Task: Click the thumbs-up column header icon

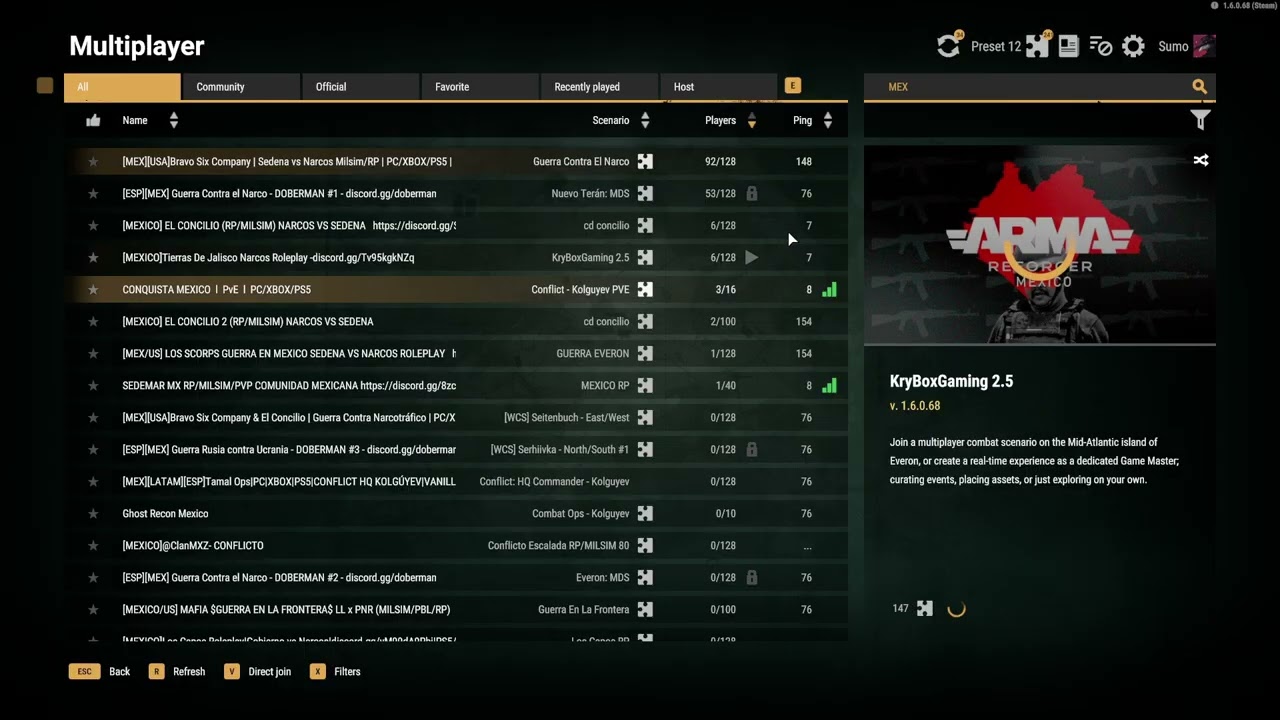Action: coord(93,120)
